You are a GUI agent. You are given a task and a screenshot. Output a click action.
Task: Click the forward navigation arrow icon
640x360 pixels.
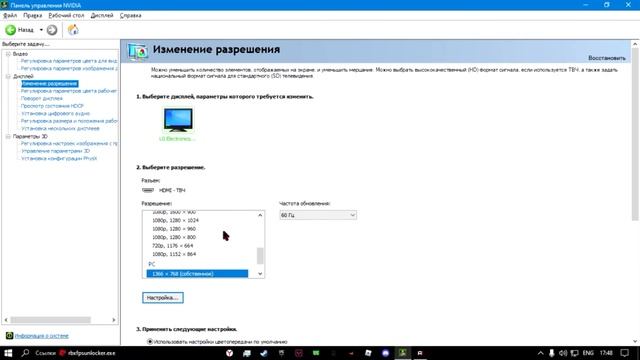[x=52, y=30]
